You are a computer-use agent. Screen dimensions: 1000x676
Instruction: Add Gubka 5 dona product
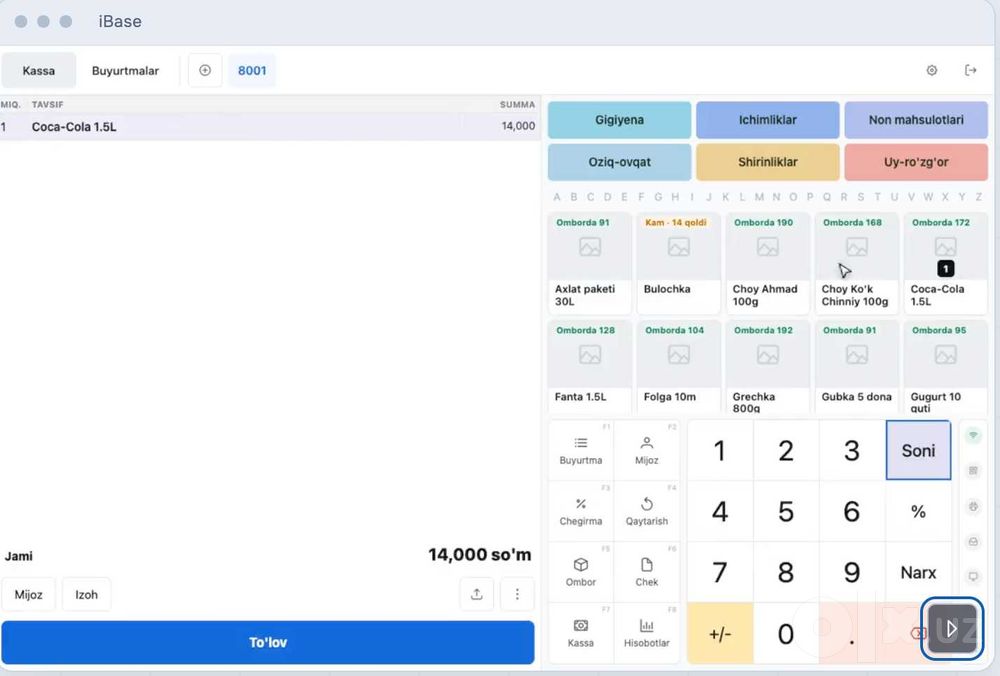(x=857, y=367)
